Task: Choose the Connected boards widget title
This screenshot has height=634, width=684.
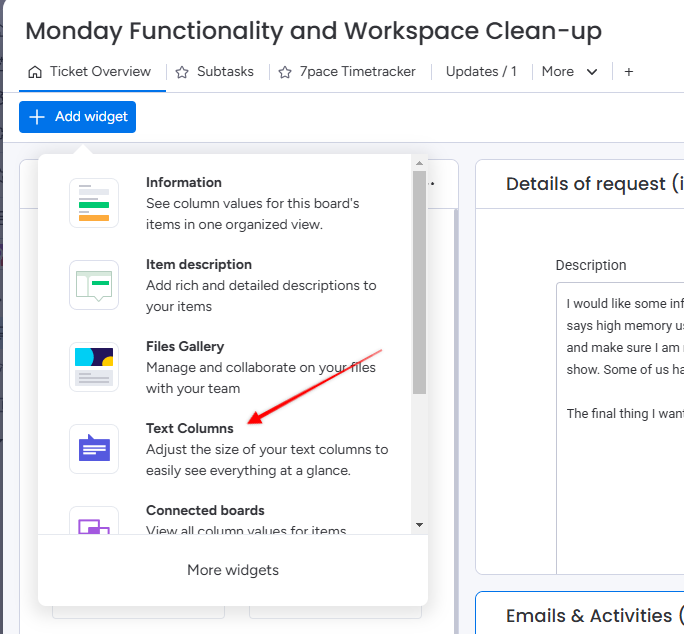Action: [205, 511]
